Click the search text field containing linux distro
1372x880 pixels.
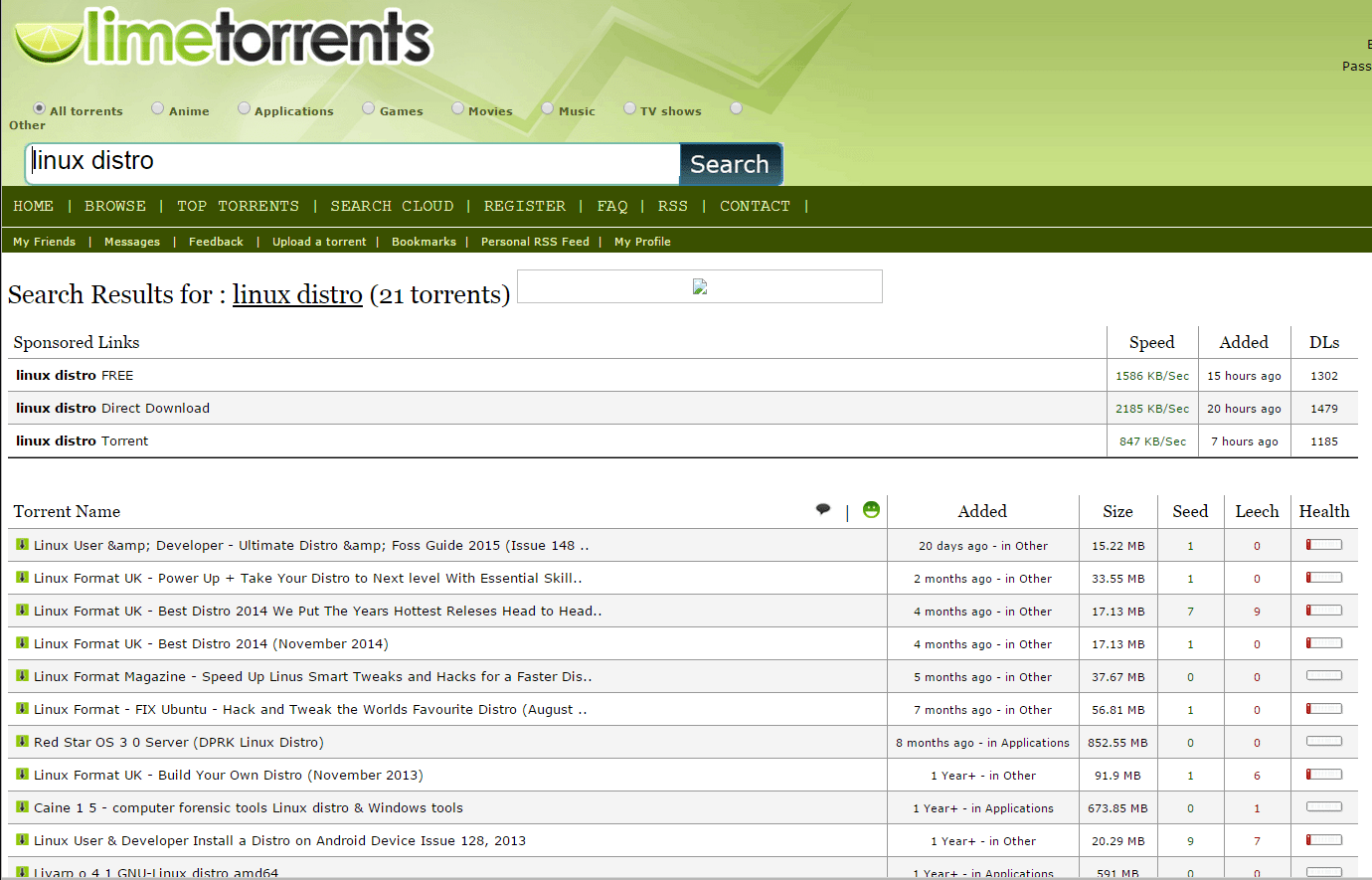(353, 163)
